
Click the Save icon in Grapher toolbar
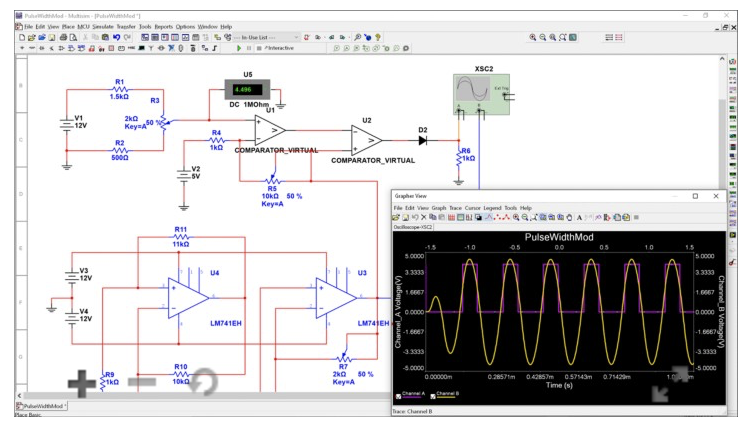[406, 218]
